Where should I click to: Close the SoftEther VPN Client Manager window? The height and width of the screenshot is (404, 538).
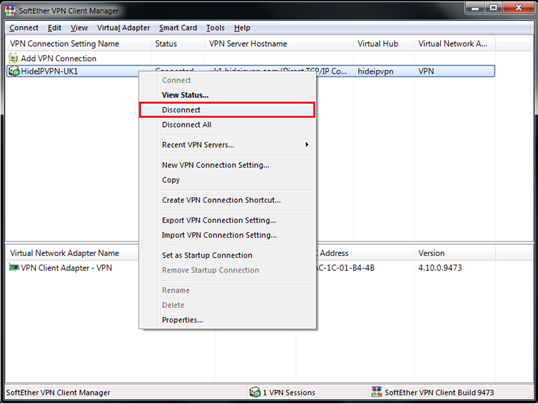click(518, 8)
